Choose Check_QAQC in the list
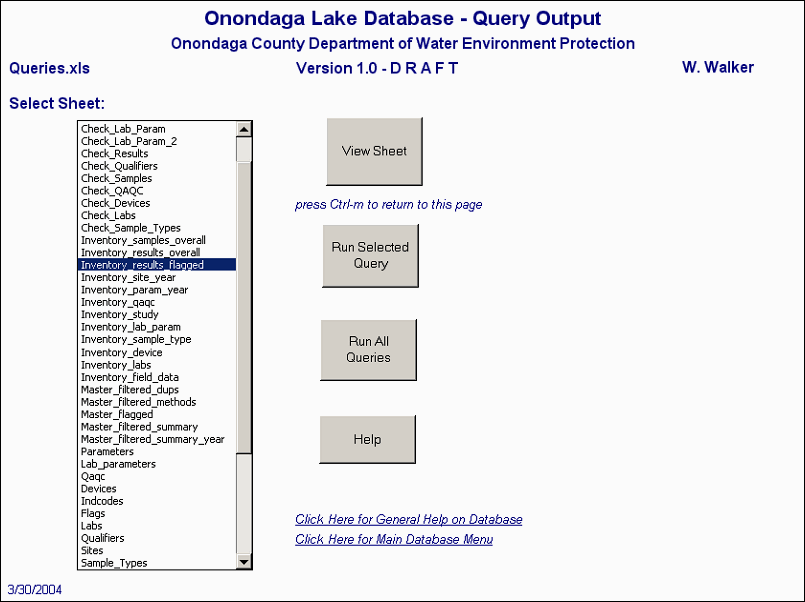The width and height of the screenshot is (805, 602). (x=157, y=190)
